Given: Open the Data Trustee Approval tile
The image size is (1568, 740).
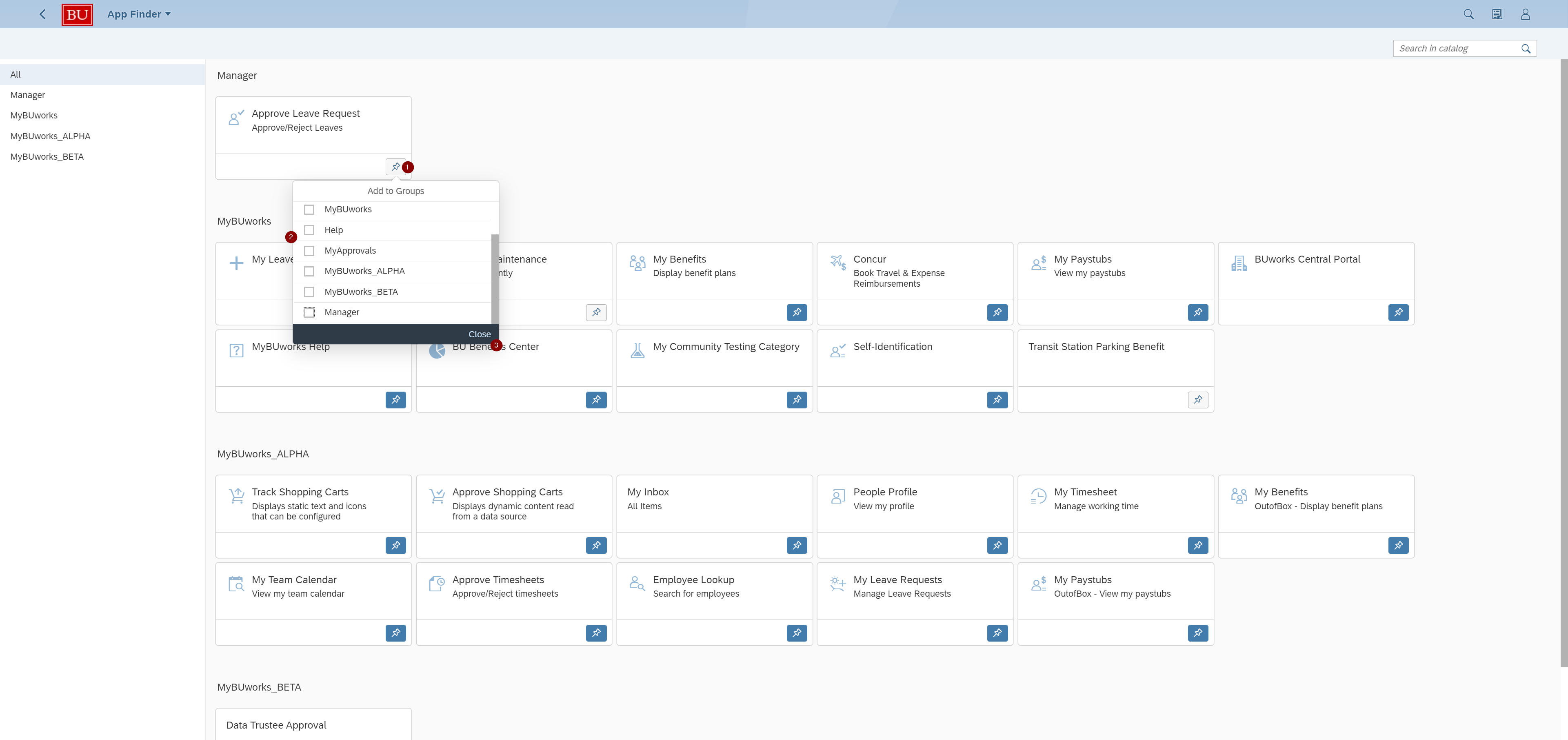Looking at the screenshot, I should pos(313,724).
